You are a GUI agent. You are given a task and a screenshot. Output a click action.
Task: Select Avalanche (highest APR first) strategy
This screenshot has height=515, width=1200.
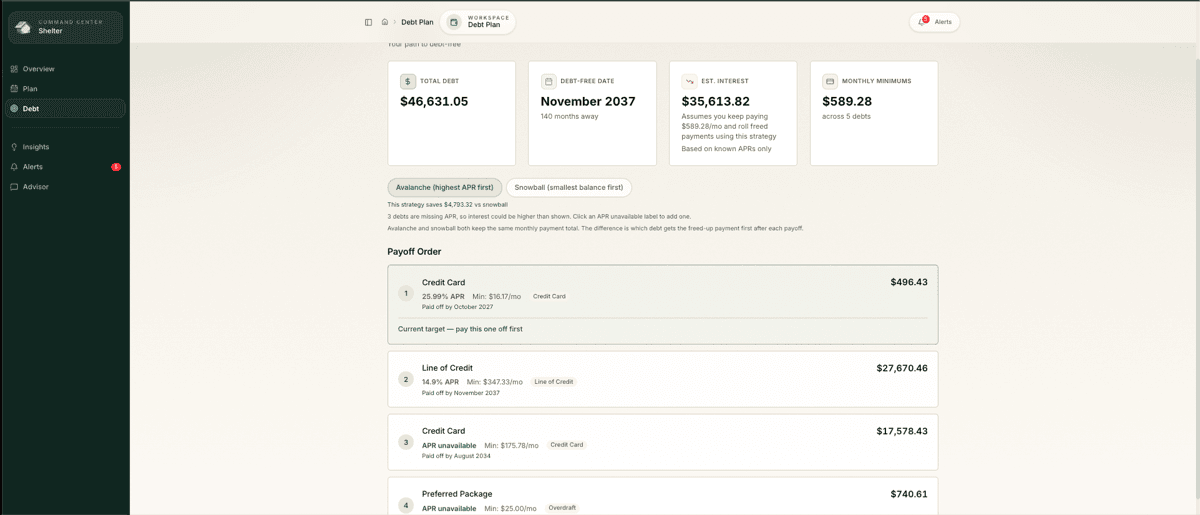click(x=444, y=187)
